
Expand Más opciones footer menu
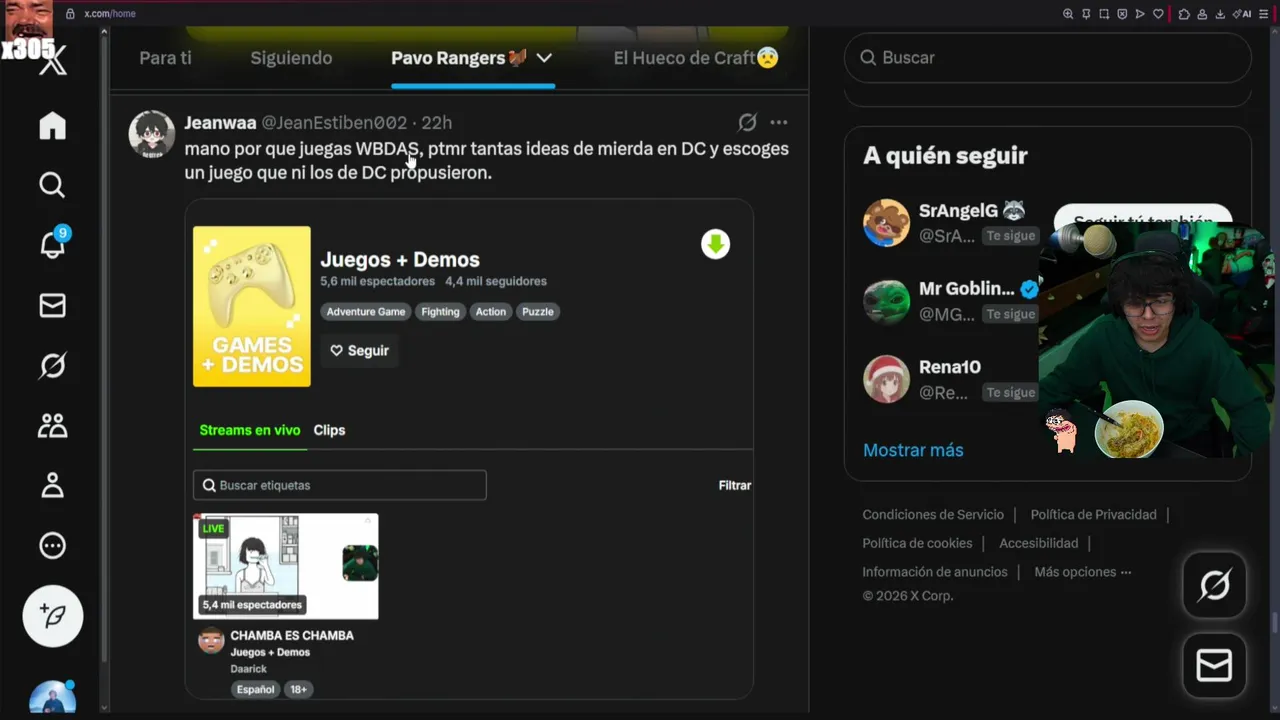pyautogui.click(x=1083, y=572)
